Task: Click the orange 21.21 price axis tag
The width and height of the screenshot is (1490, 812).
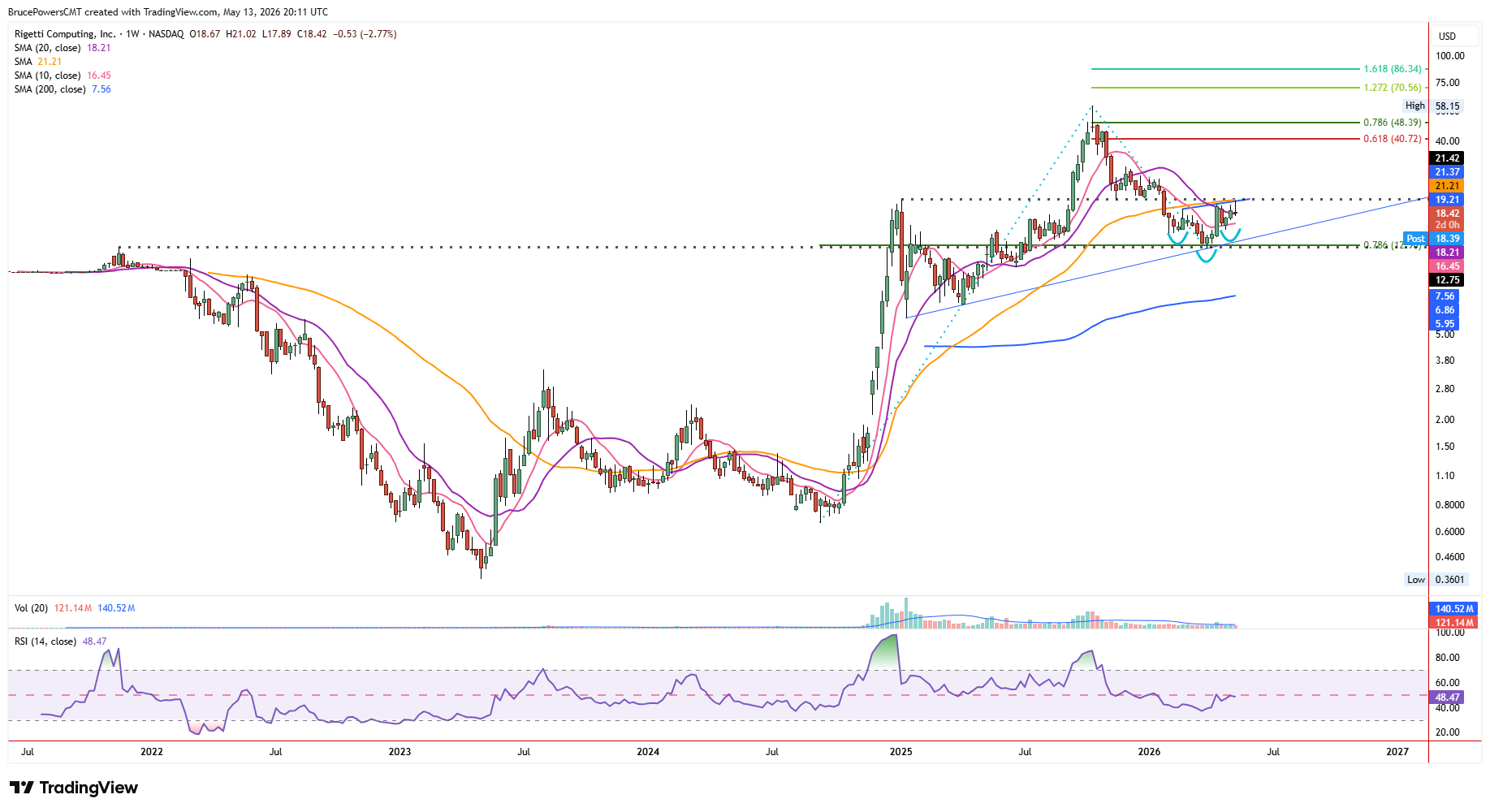Action: pos(1446,186)
